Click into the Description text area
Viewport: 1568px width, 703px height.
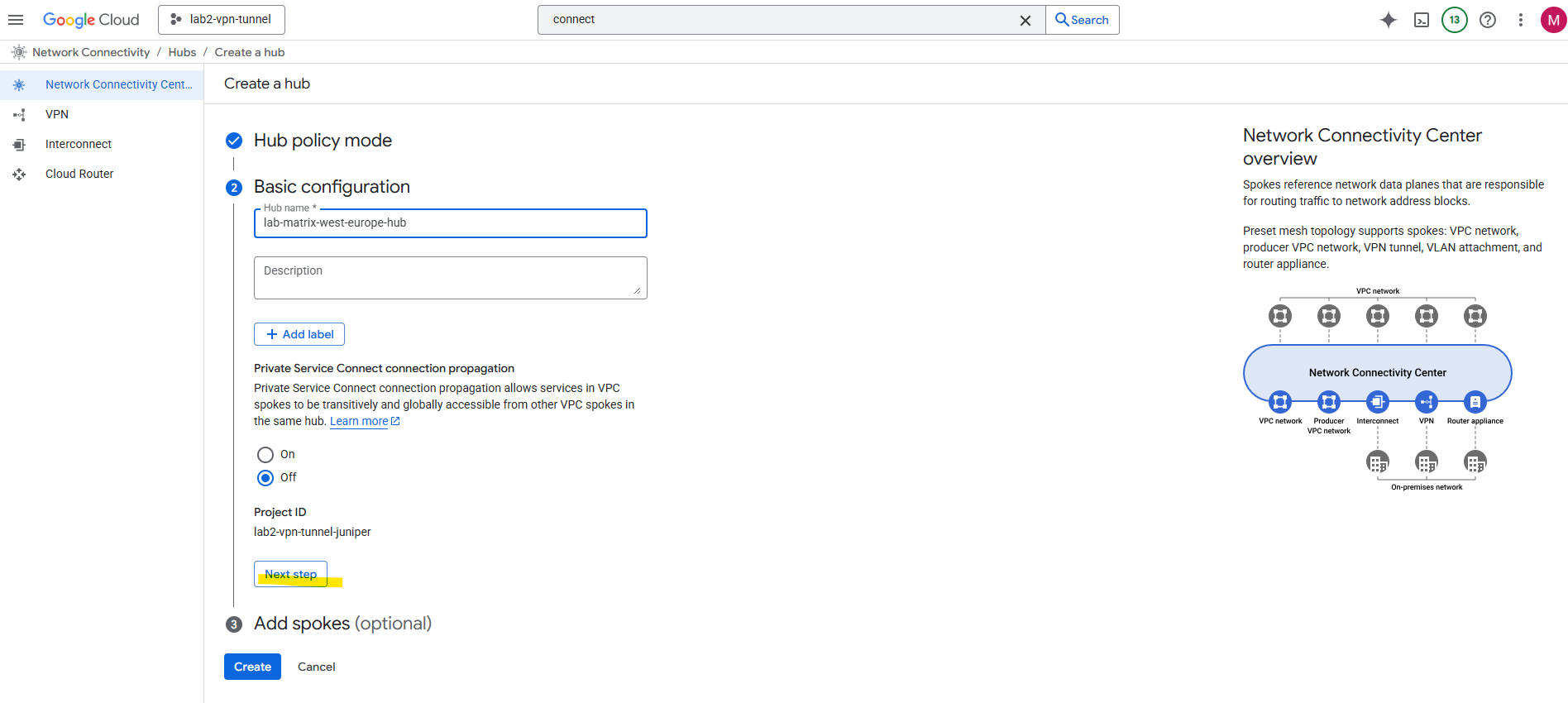coord(451,278)
